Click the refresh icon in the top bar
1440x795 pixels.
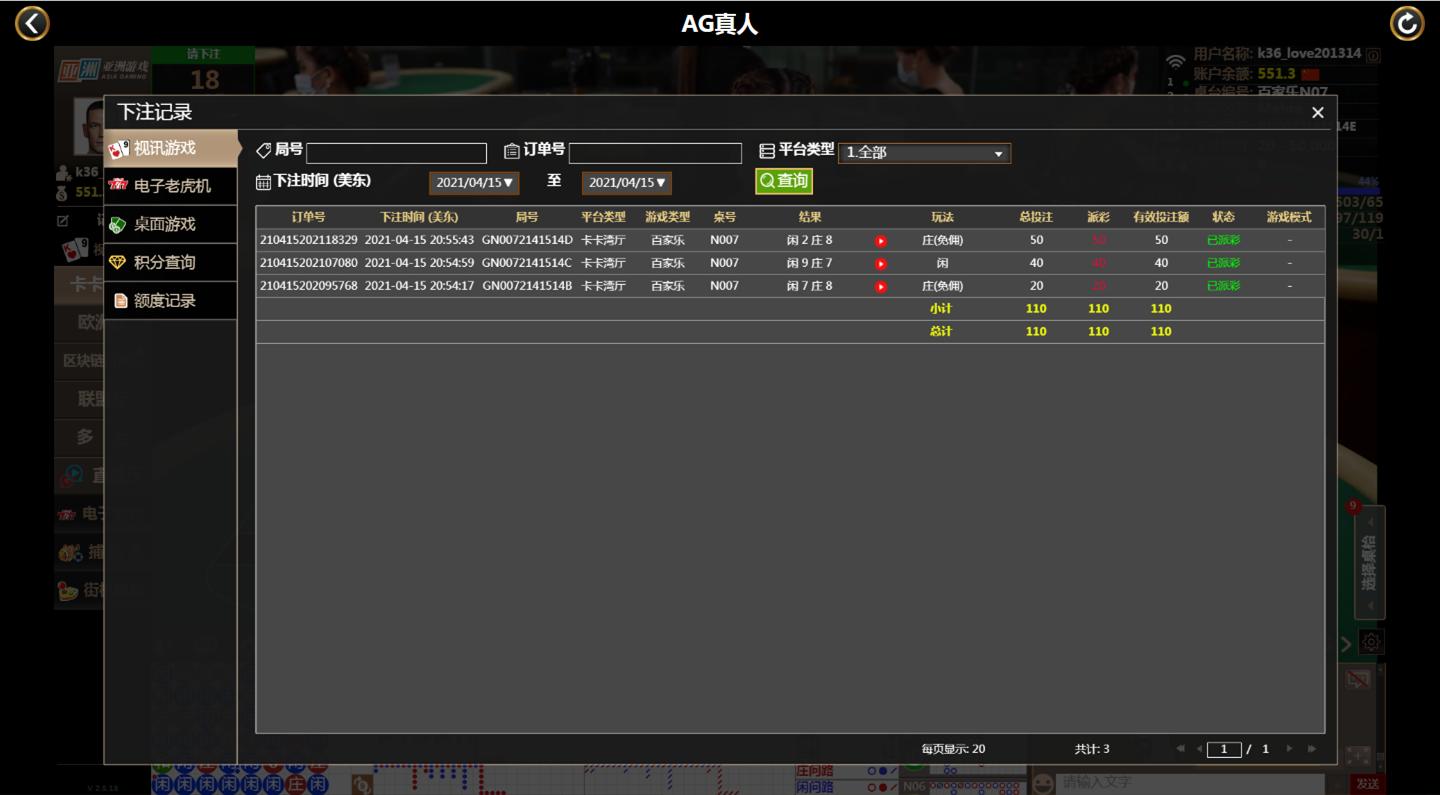[1406, 23]
